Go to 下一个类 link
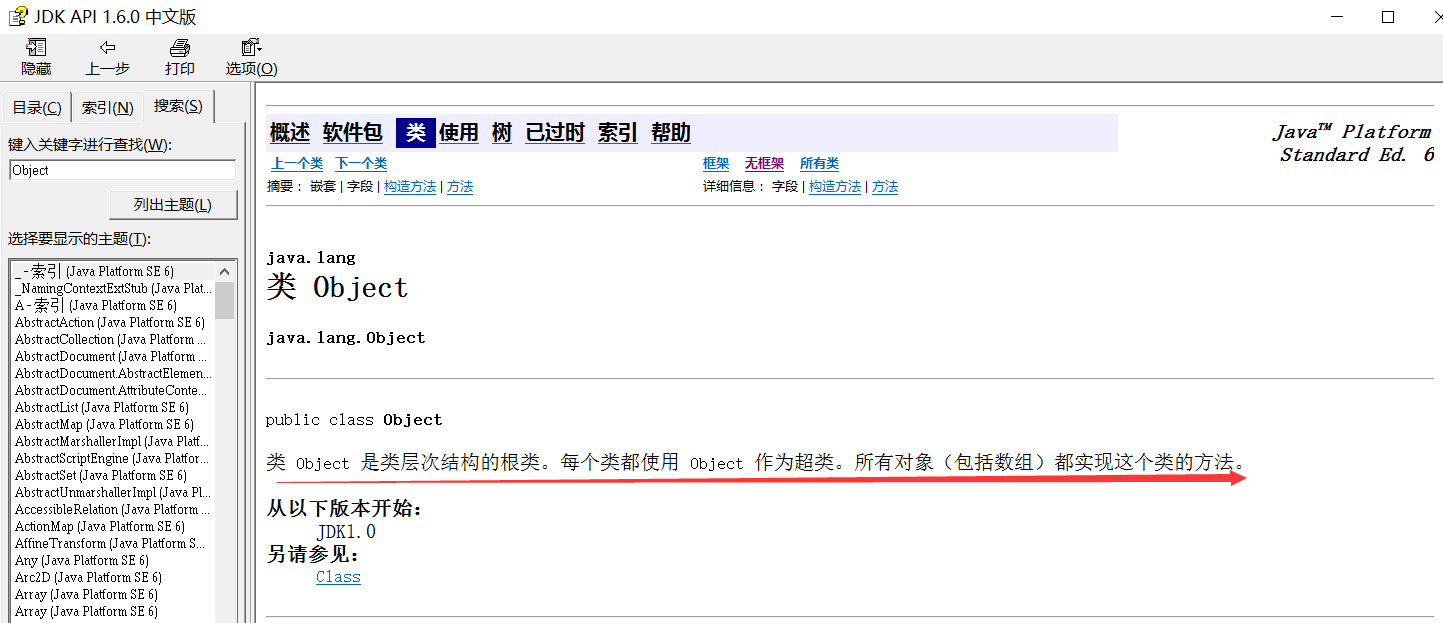 (361, 164)
